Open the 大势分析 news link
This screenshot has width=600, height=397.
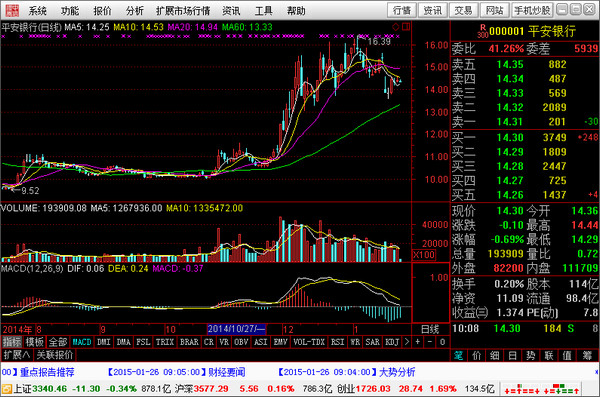[397, 372]
